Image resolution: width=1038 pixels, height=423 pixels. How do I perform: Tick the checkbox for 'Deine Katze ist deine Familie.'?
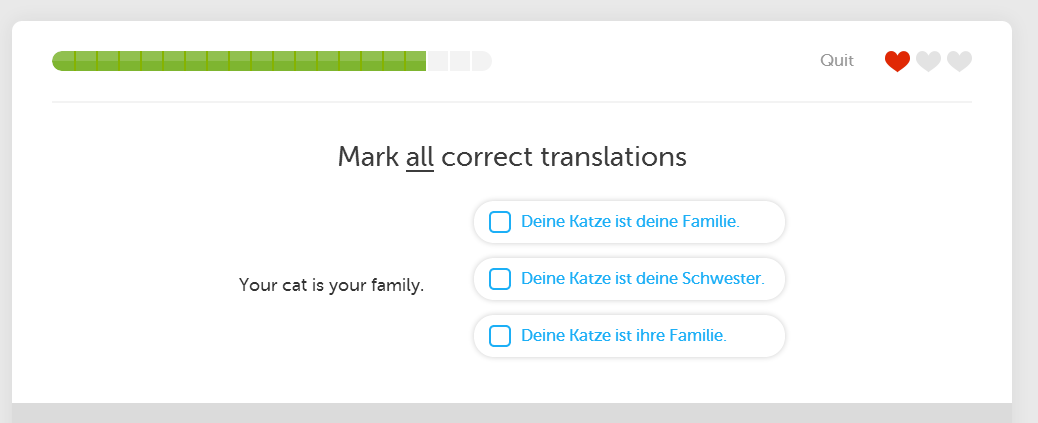tap(500, 222)
